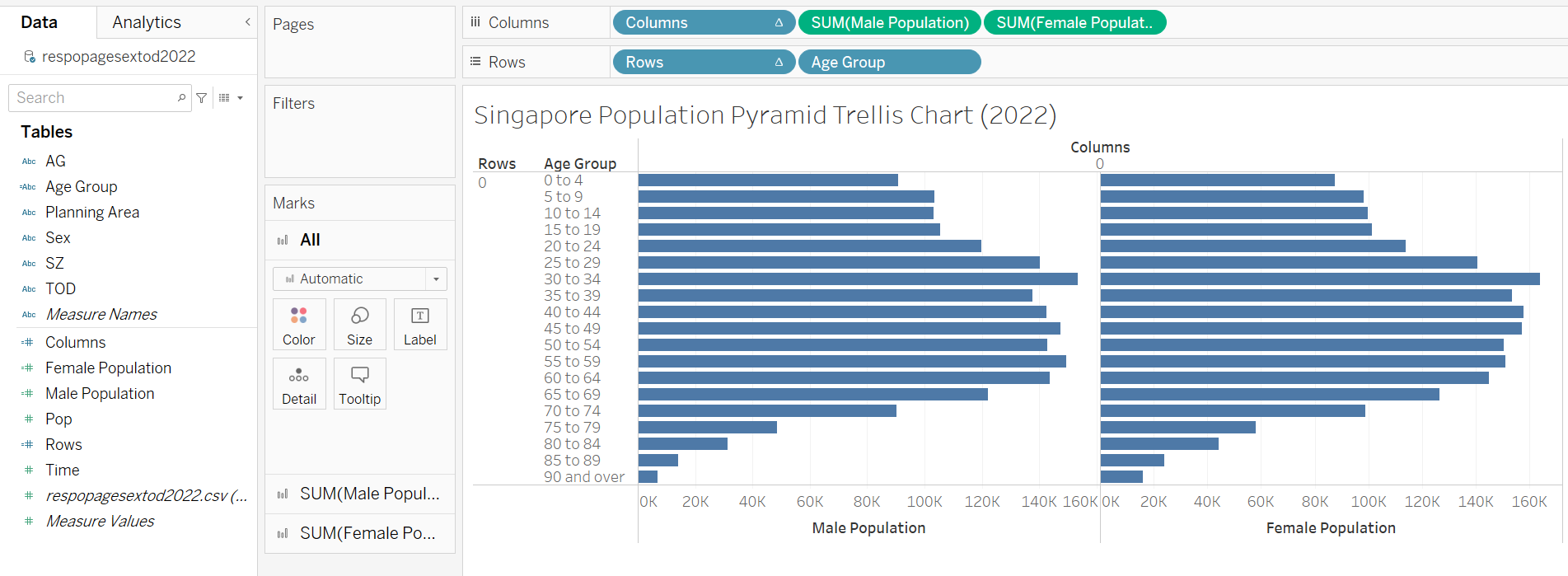1568x576 pixels.
Task: Click the SUM(Female Populat.. pill
Action: [1074, 22]
